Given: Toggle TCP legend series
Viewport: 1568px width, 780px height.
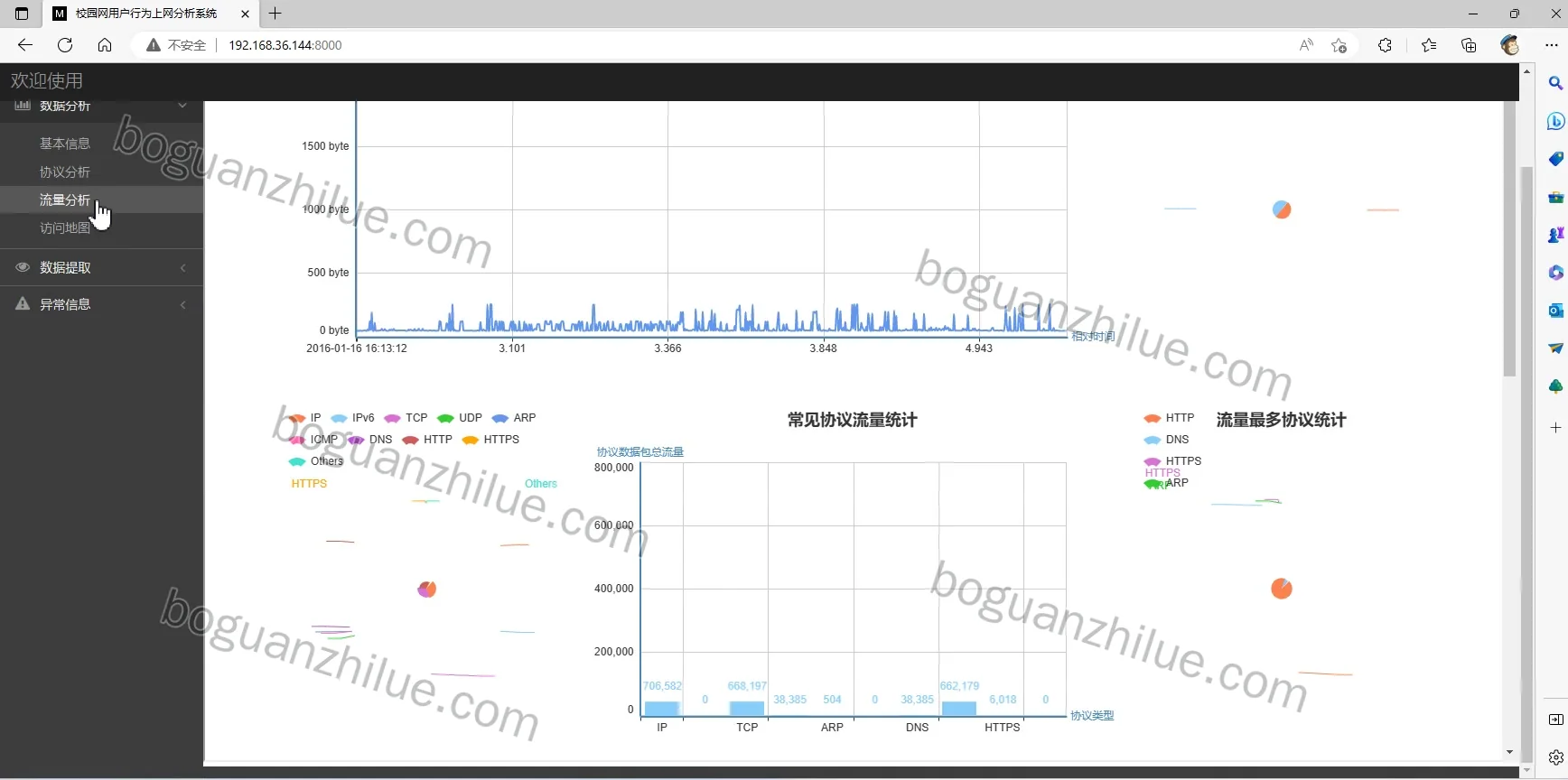Looking at the screenshot, I should pyautogui.click(x=406, y=418).
